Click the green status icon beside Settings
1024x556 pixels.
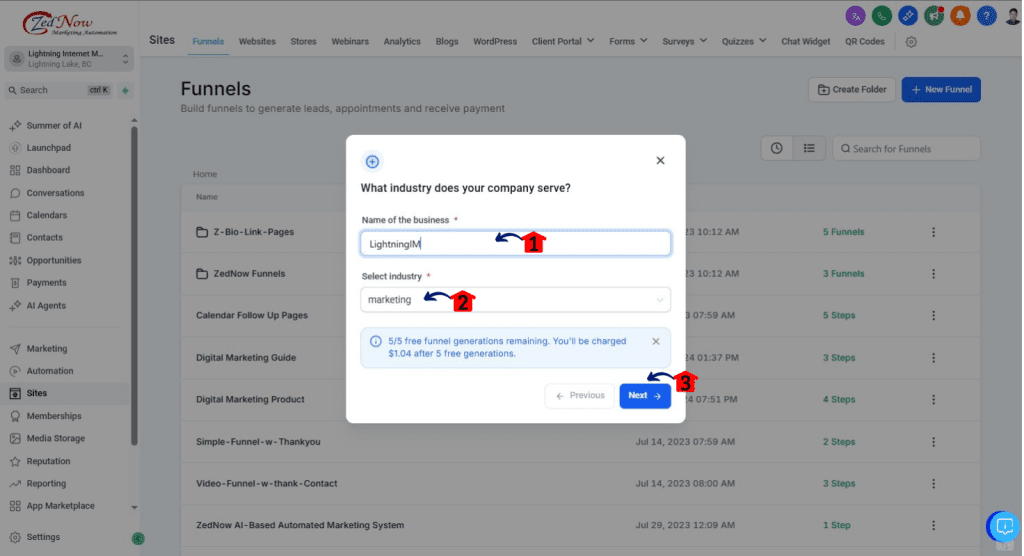pos(138,538)
